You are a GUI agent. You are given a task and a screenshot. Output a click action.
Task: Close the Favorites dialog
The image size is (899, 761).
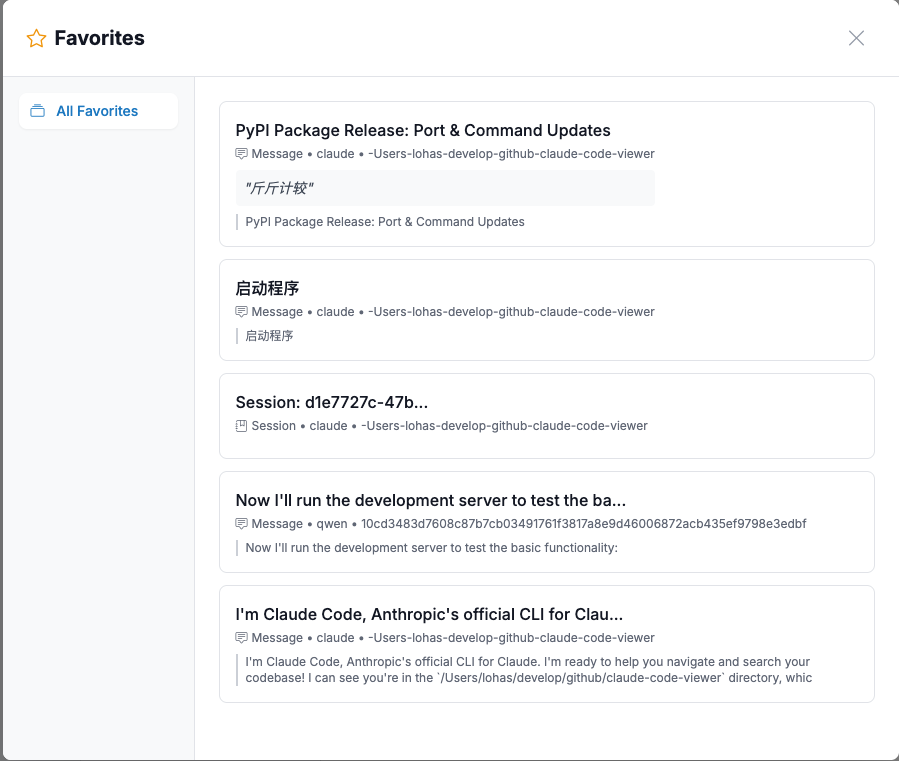coord(856,38)
